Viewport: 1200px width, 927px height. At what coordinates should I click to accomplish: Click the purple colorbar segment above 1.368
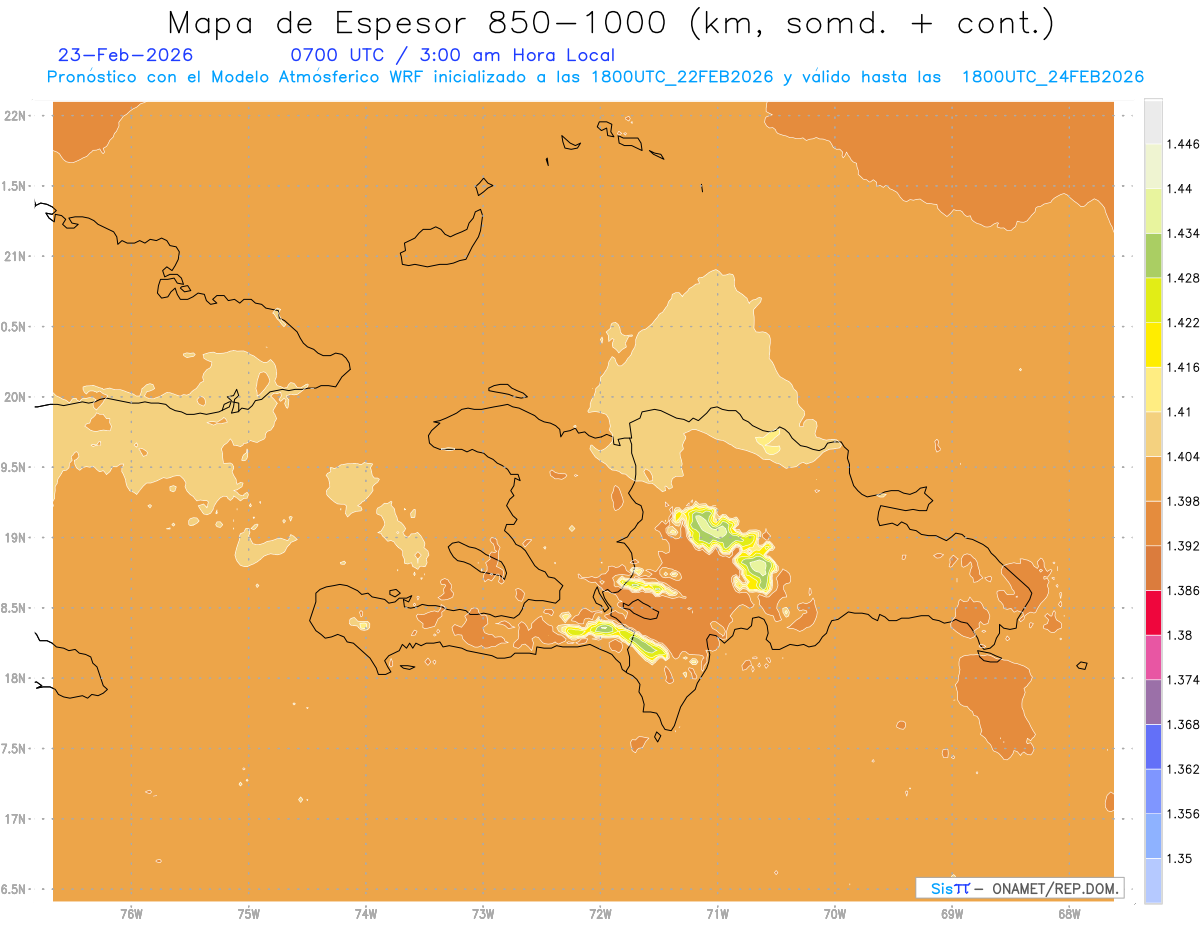(x=1153, y=702)
